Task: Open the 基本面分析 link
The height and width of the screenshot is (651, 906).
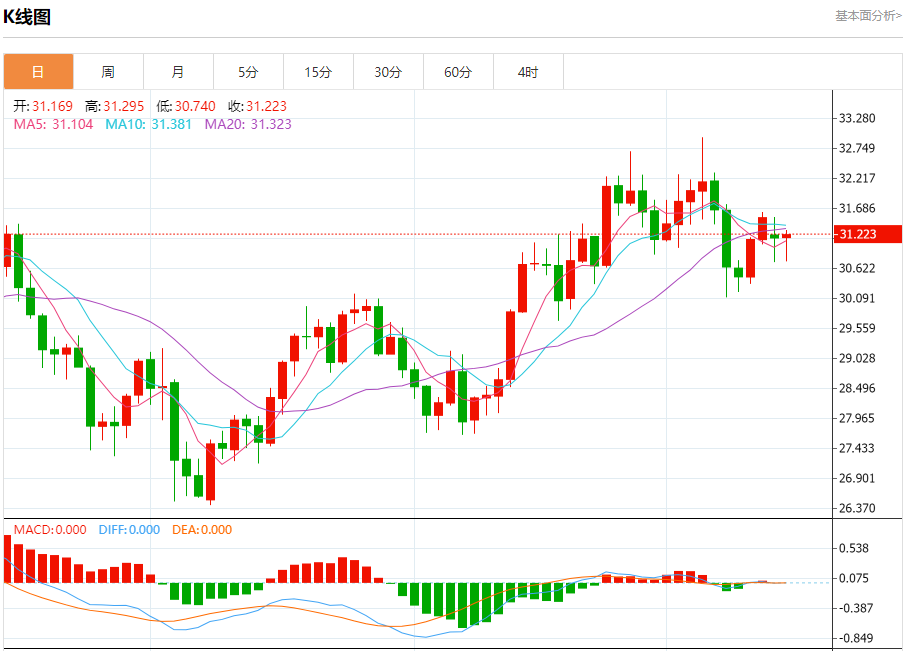Action: (868, 16)
